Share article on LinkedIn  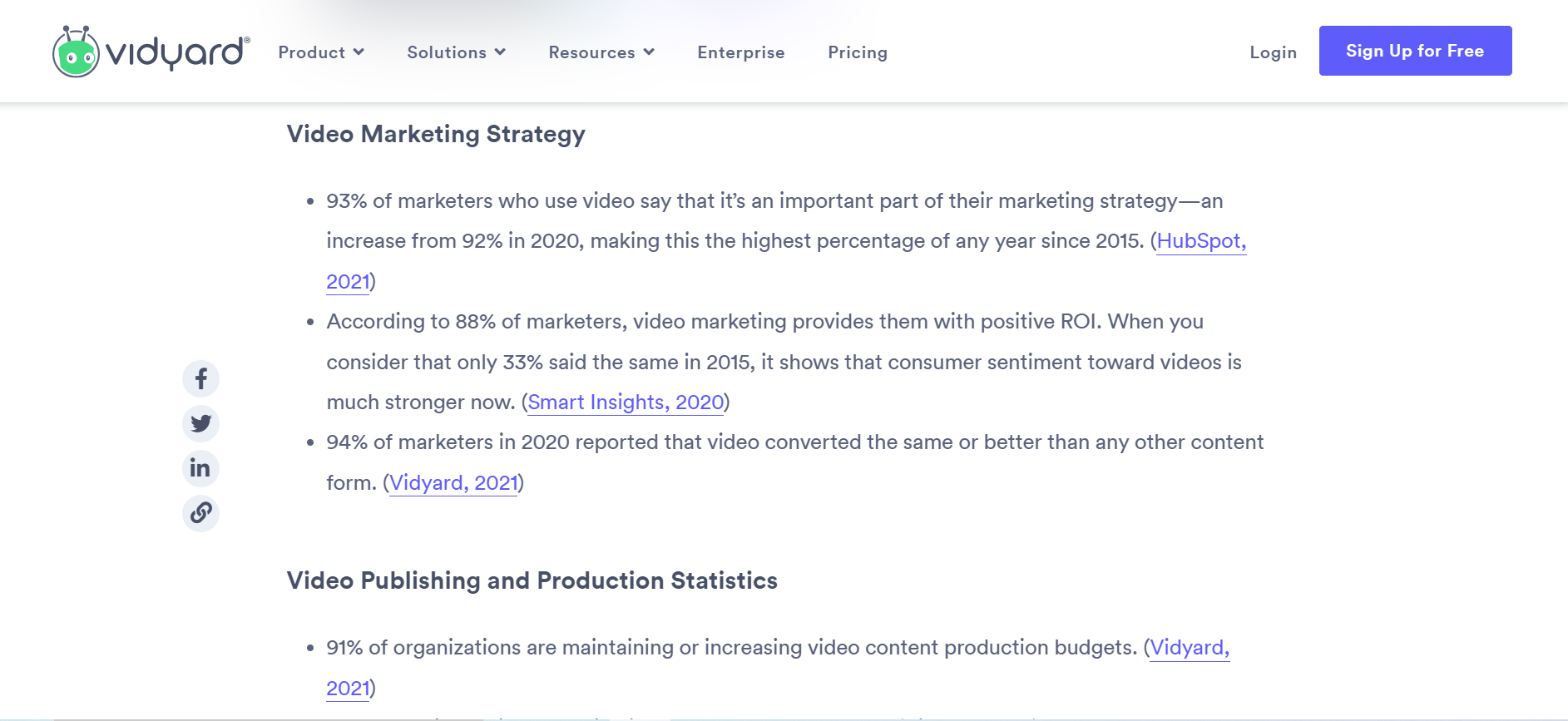(200, 468)
